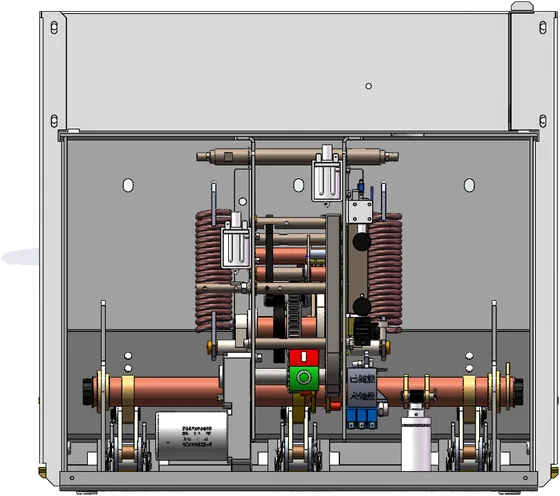The image size is (560, 496).
Task: Click the green opening button marked O
Action: click(x=304, y=379)
